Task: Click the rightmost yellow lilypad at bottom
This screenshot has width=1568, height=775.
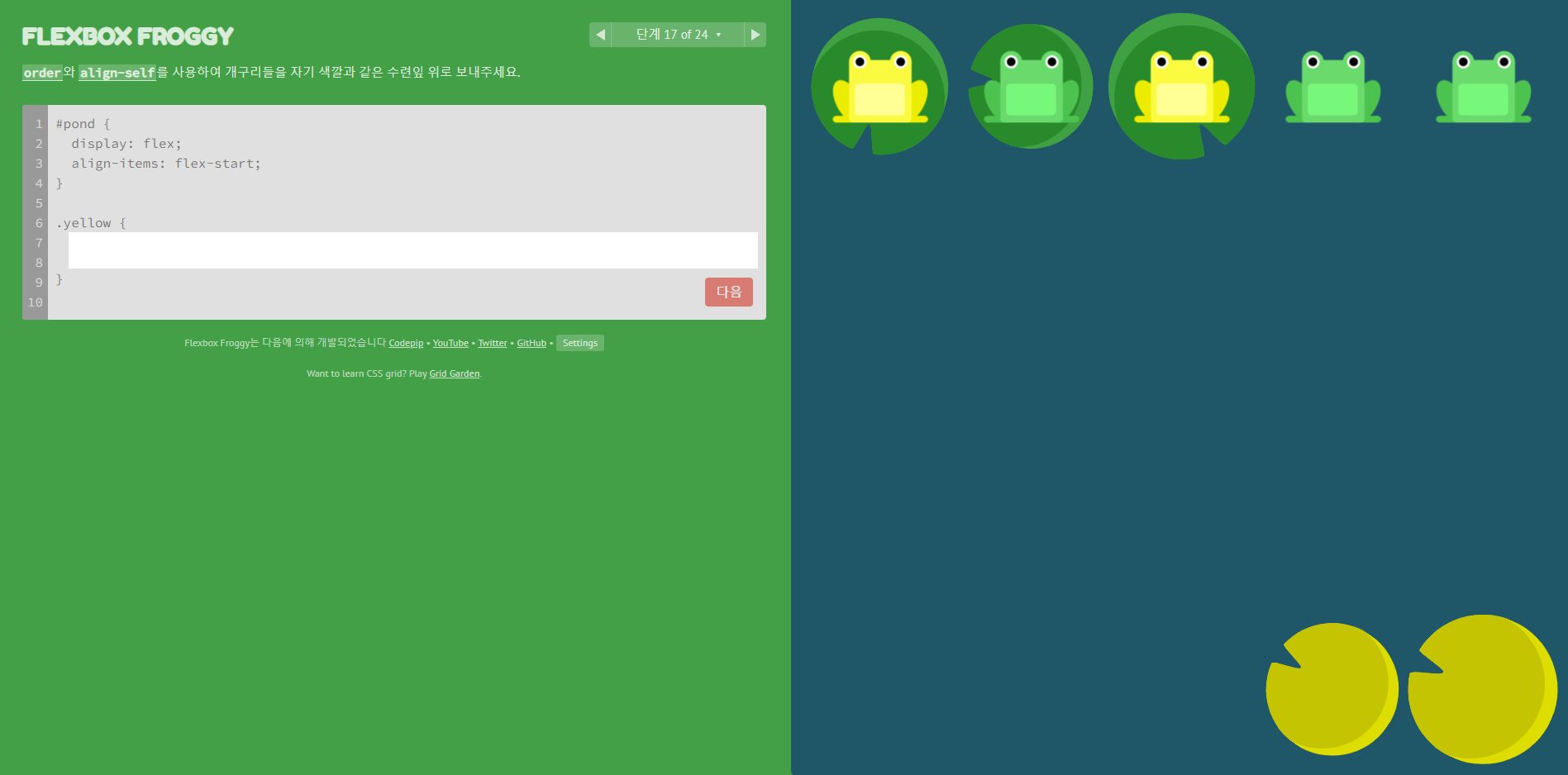Action: click(1483, 689)
